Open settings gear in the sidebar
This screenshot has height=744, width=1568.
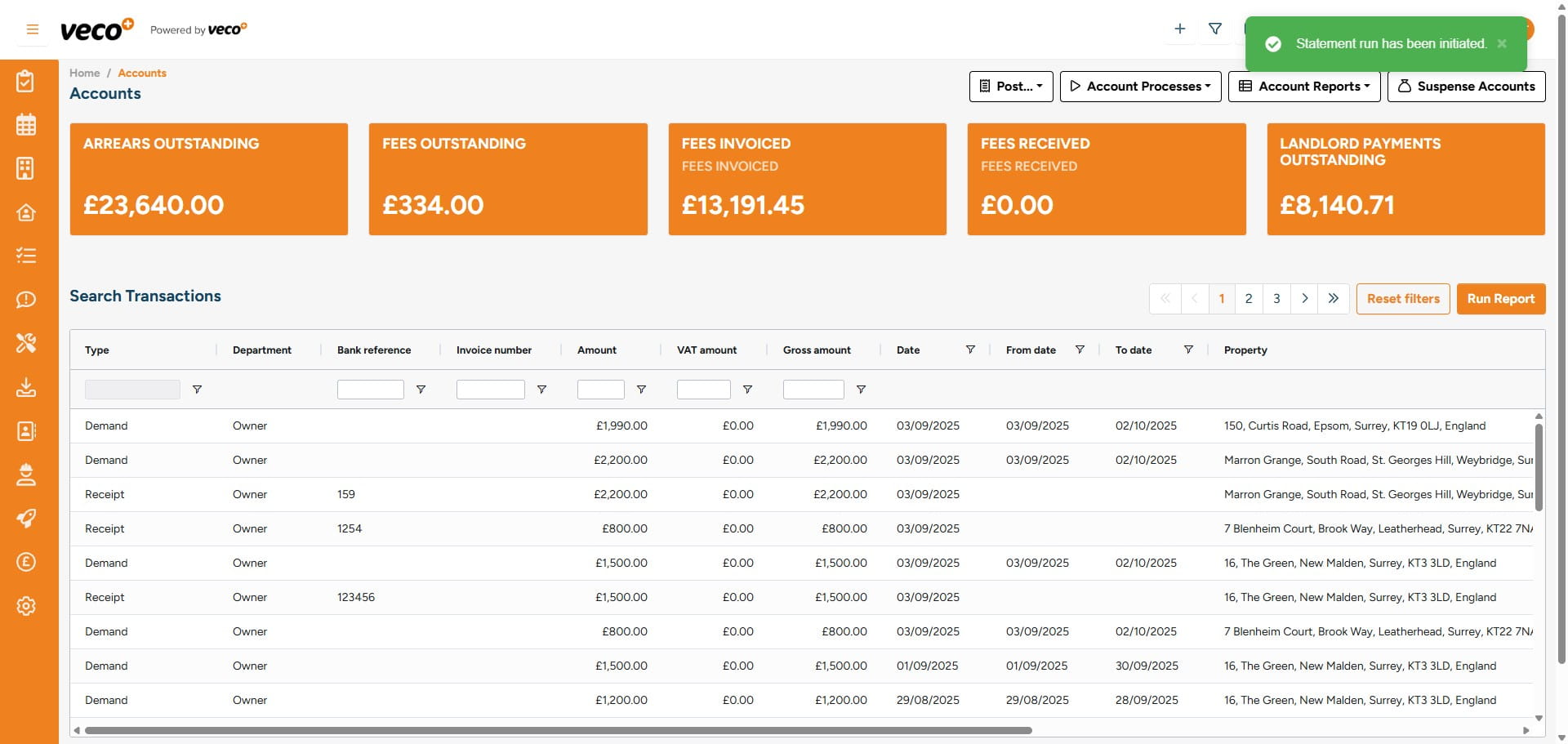coord(26,606)
